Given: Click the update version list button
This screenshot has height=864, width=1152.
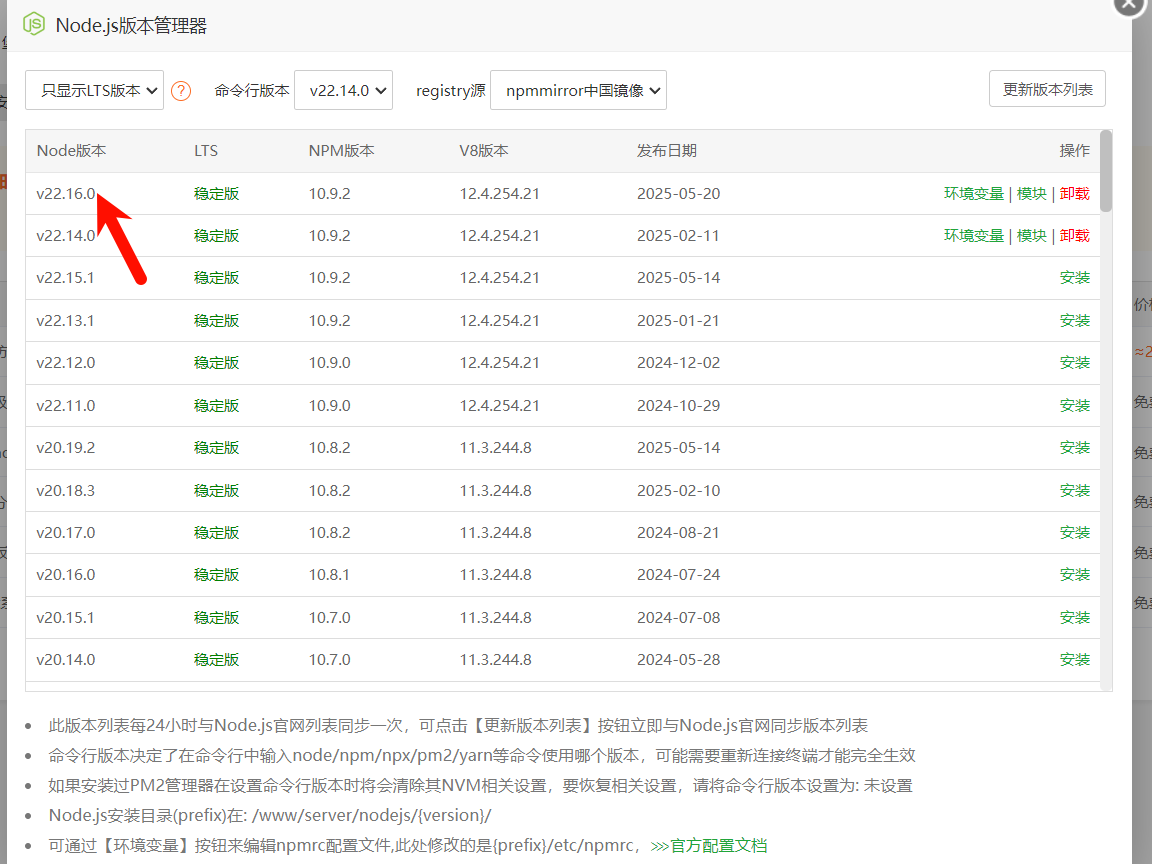Looking at the screenshot, I should pyautogui.click(x=1047, y=89).
